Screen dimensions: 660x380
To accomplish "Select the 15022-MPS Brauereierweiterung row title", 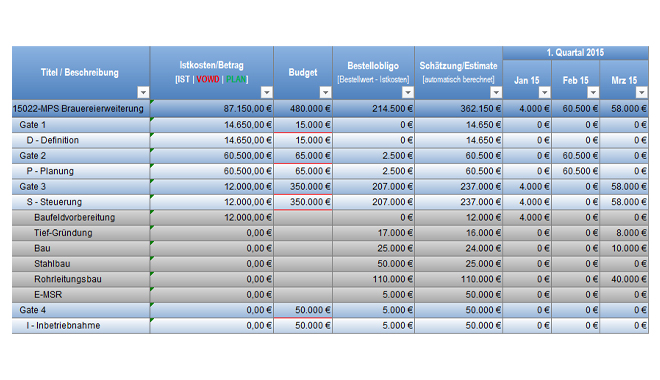I will pos(78,109).
